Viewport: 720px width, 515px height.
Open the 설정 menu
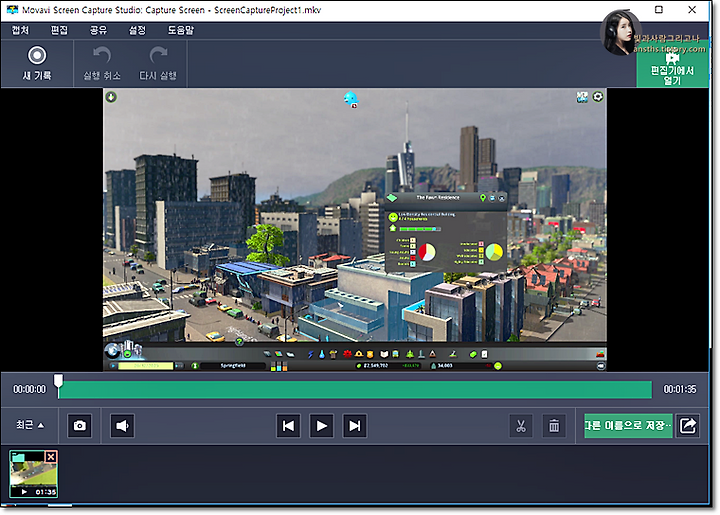[x=137, y=30]
